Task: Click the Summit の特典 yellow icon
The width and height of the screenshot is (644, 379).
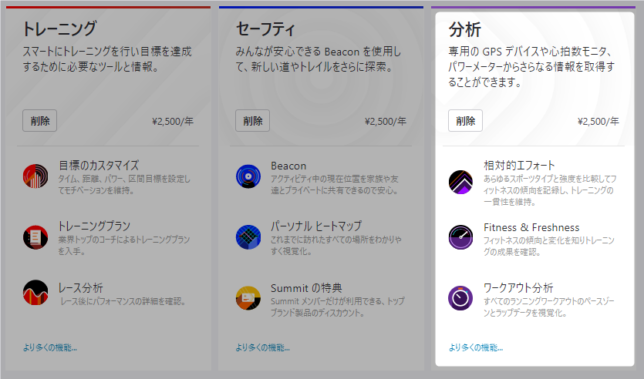Action: click(248, 298)
